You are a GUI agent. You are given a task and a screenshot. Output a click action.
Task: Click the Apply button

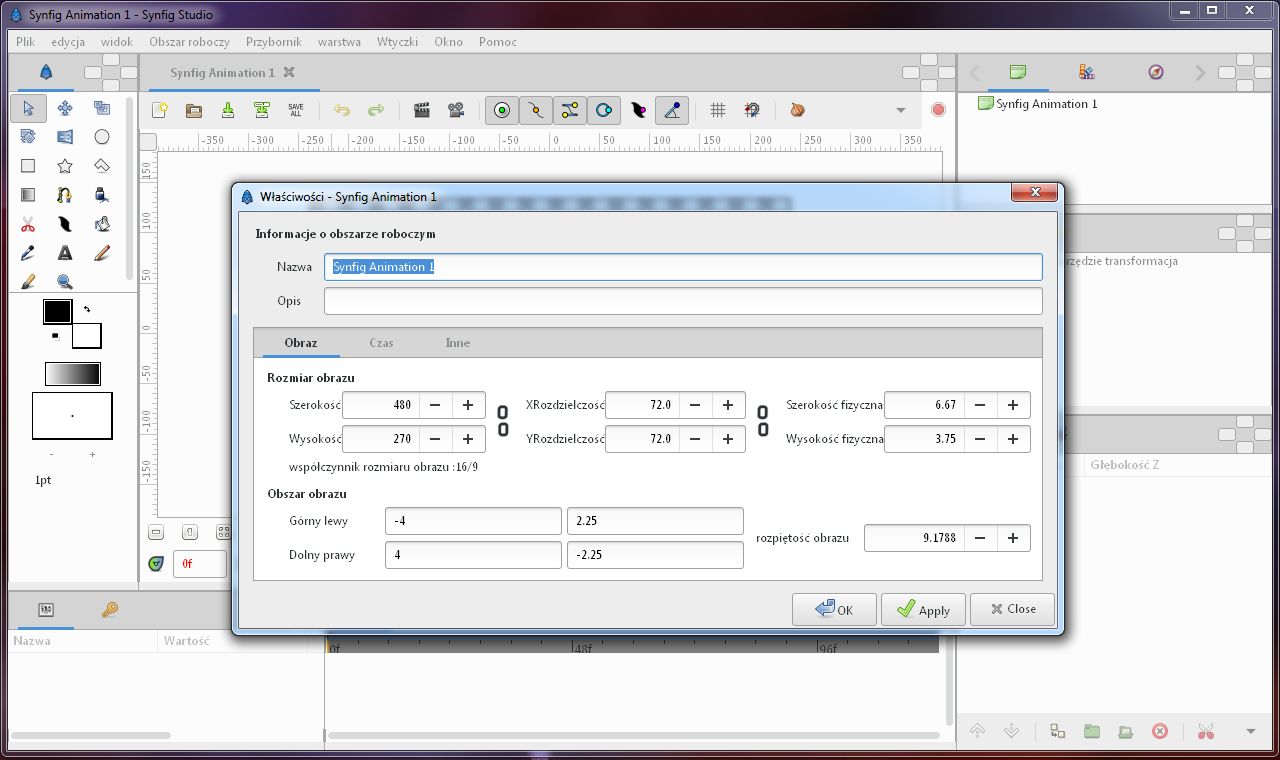click(x=923, y=609)
